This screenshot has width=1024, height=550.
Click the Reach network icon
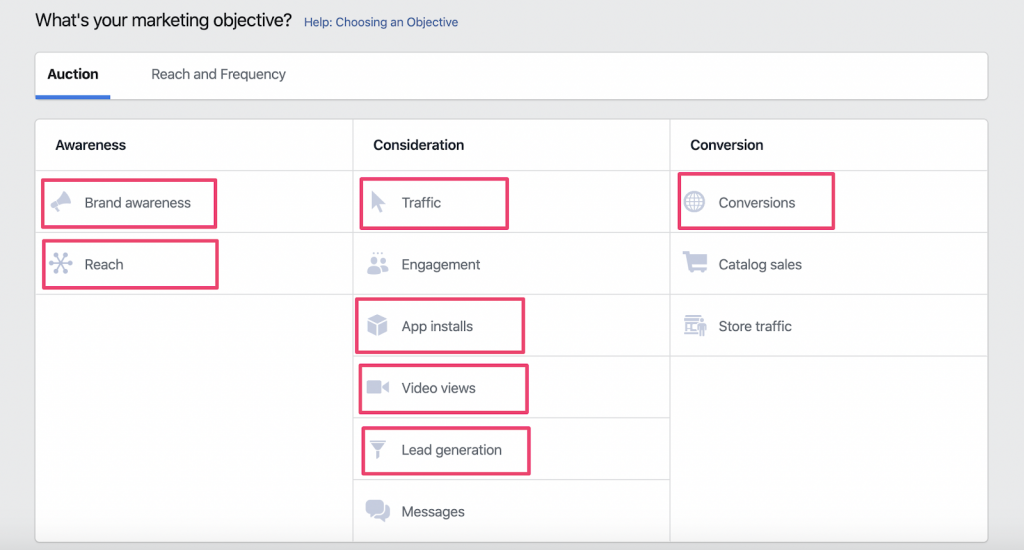click(x=61, y=264)
